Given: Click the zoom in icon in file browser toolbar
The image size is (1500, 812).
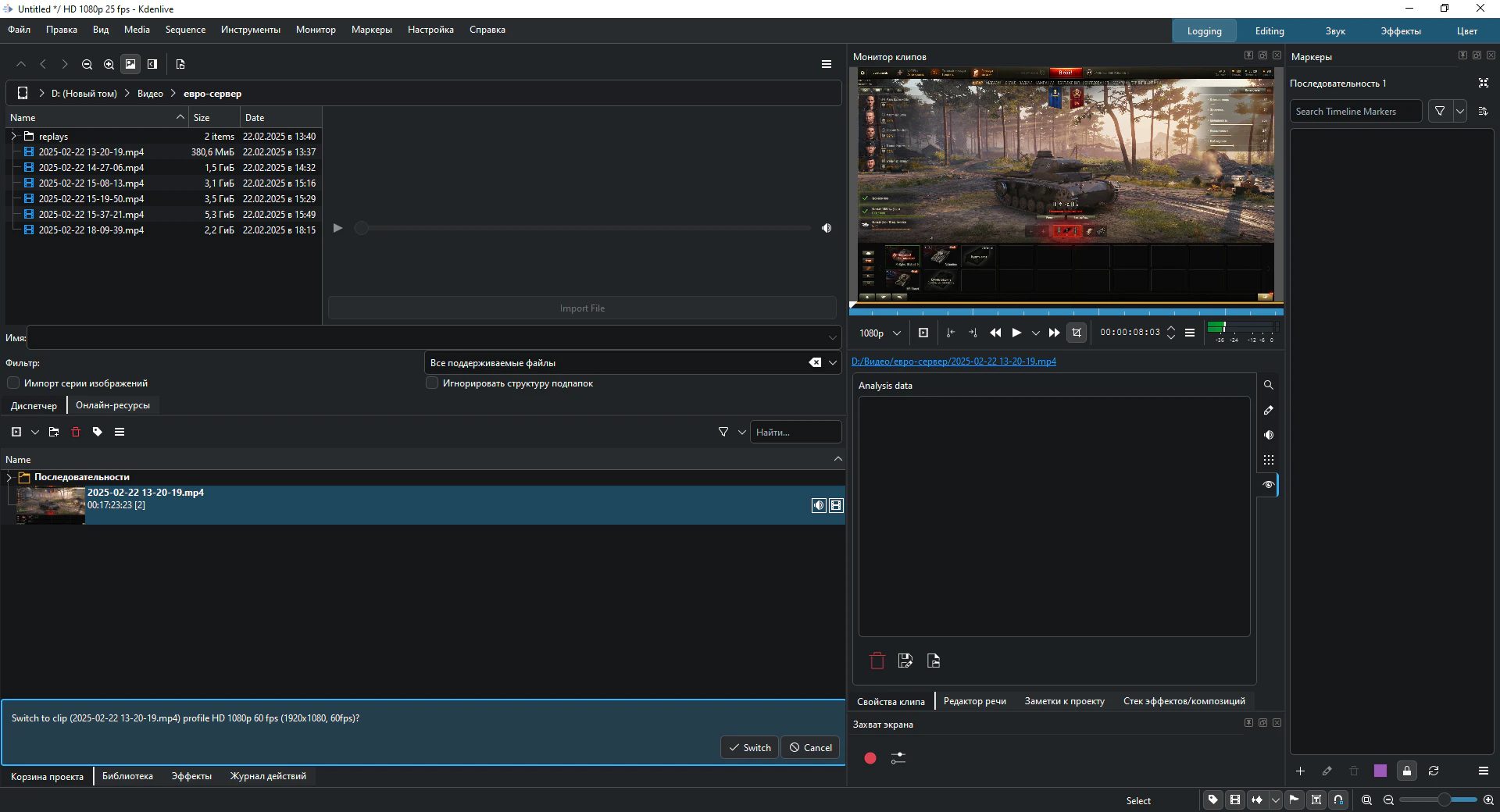Looking at the screenshot, I should (109, 64).
